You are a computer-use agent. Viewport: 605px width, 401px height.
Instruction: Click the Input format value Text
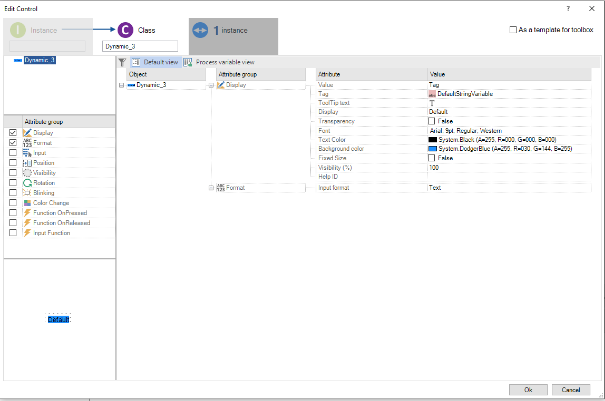click(435, 188)
